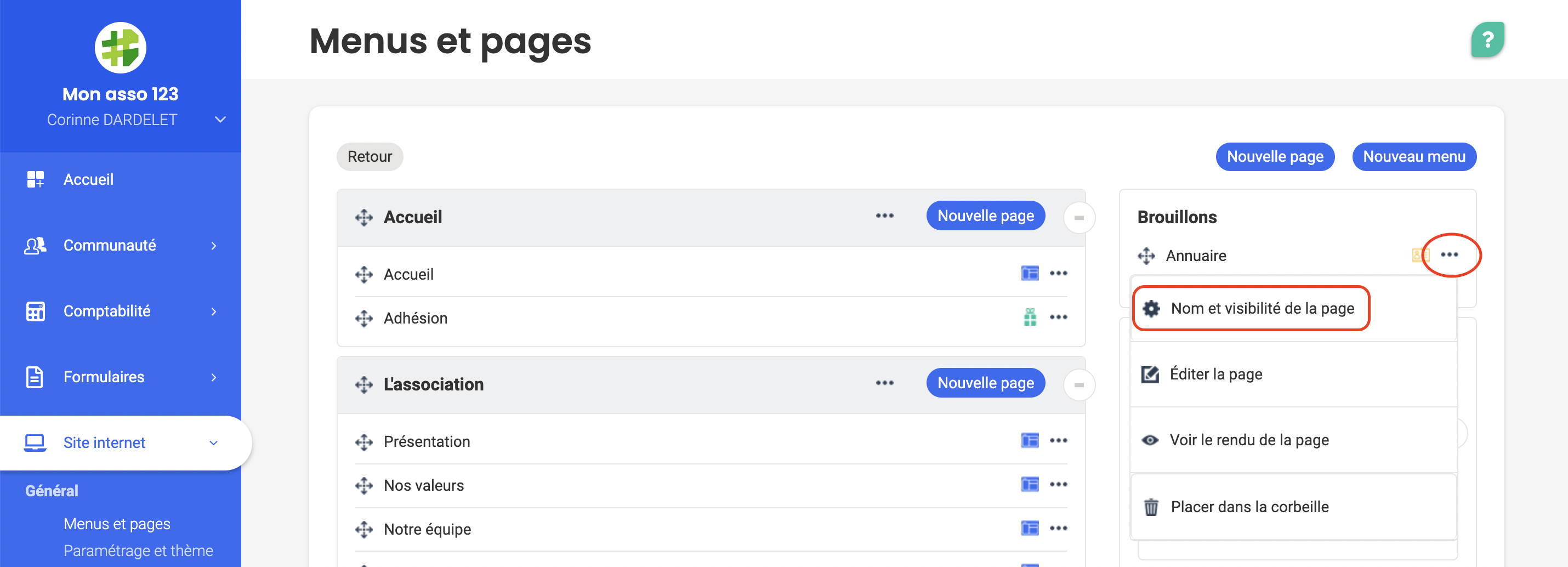The image size is (1568, 567).
Task: Click the Présentation page name
Action: (x=427, y=442)
